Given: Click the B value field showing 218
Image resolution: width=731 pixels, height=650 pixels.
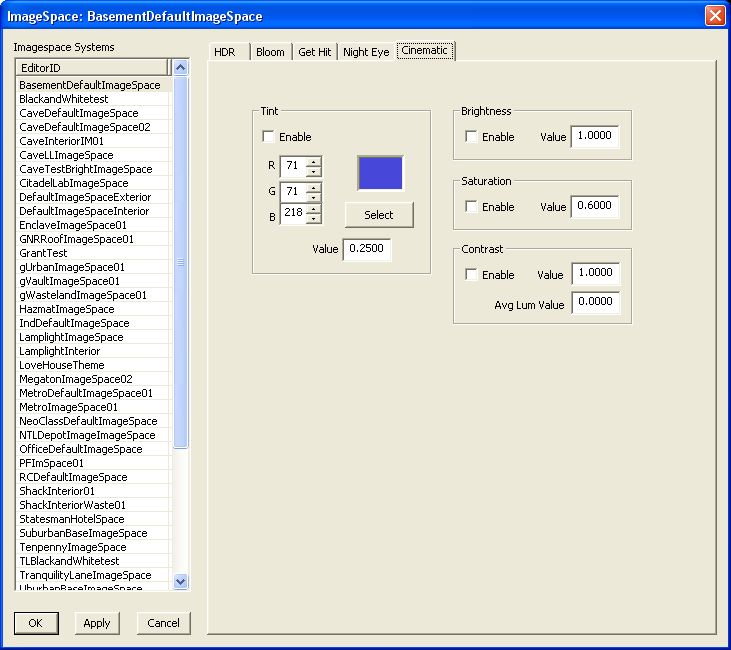Looking at the screenshot, I should pyautogui.click(x=293, y=213).
